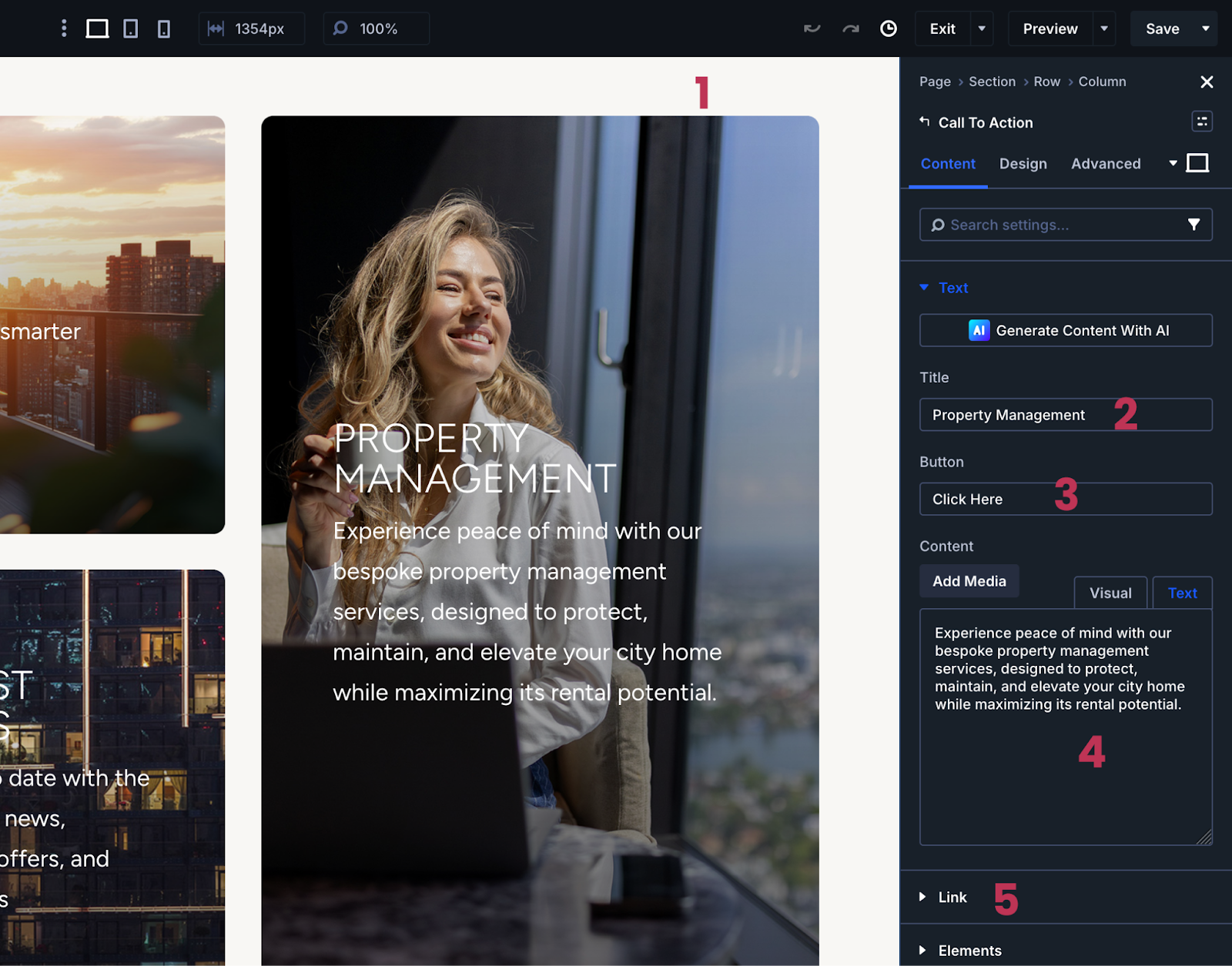Screen dimensions: 1232x966
Task: Click the Add Media button
Action: tap(969, 581)
